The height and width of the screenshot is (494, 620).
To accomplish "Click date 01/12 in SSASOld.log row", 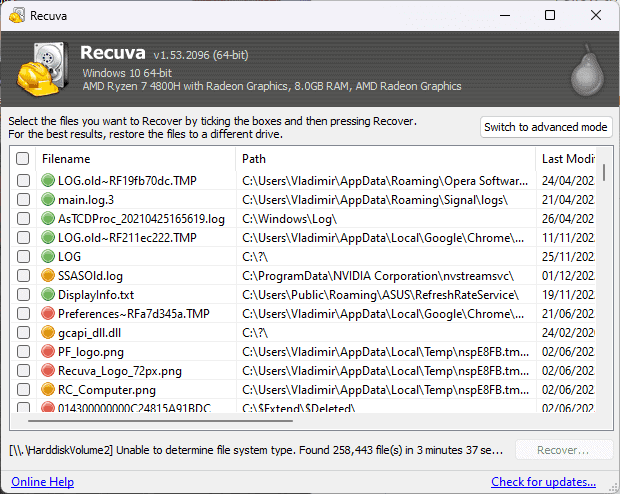I will (568, 276).
